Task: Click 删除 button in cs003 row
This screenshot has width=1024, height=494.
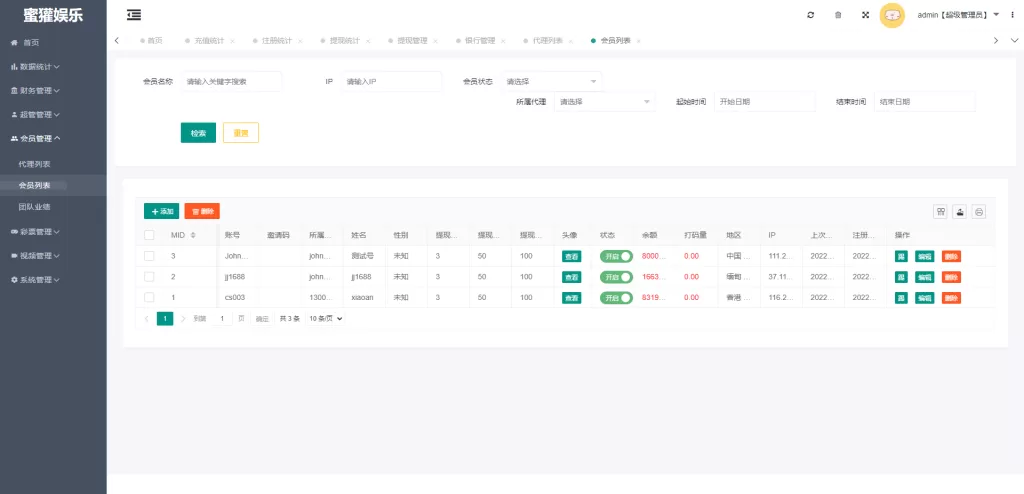Action: [952, 298]
